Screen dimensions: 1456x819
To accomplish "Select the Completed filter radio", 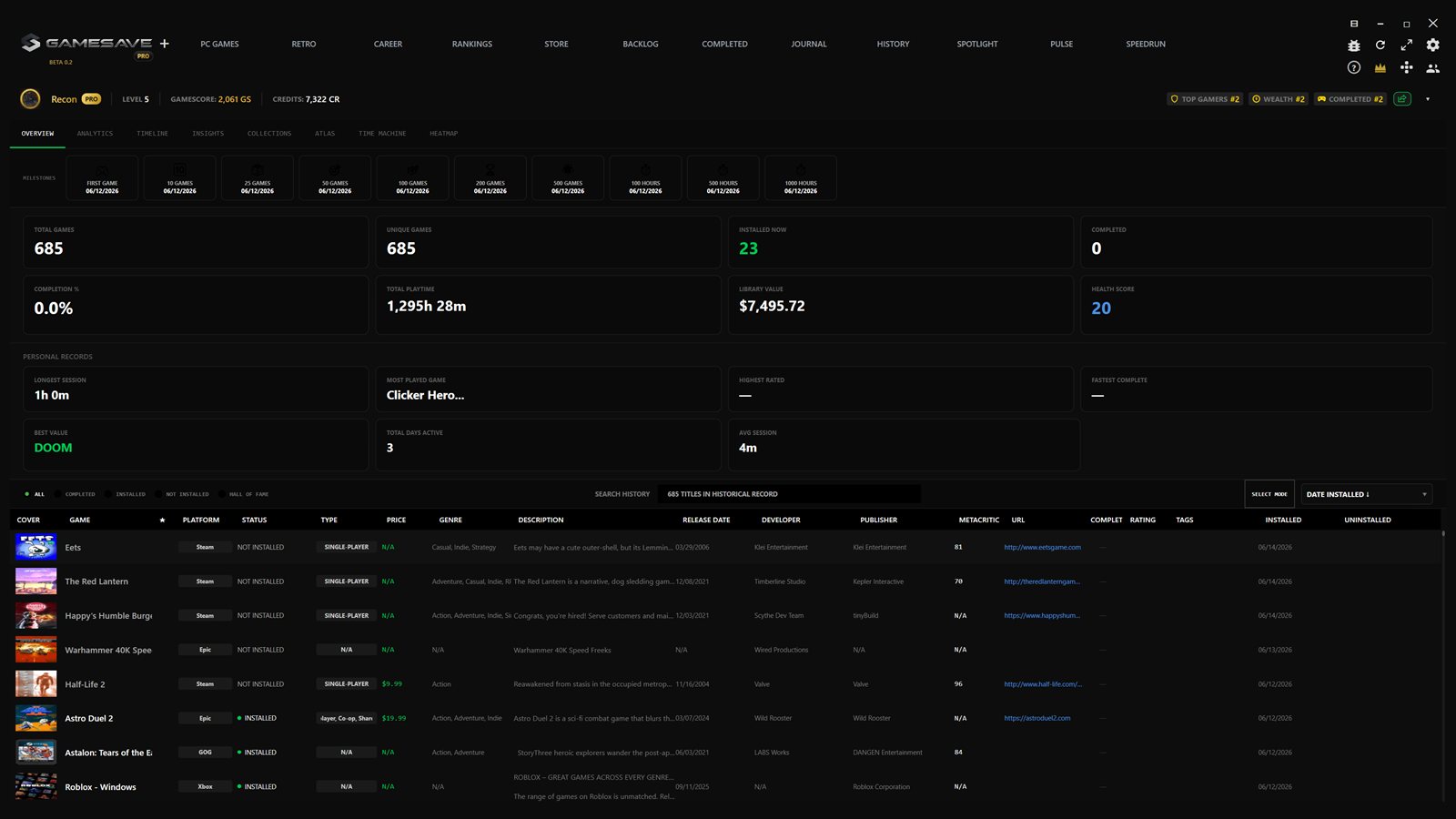I will tap(75, 494).
